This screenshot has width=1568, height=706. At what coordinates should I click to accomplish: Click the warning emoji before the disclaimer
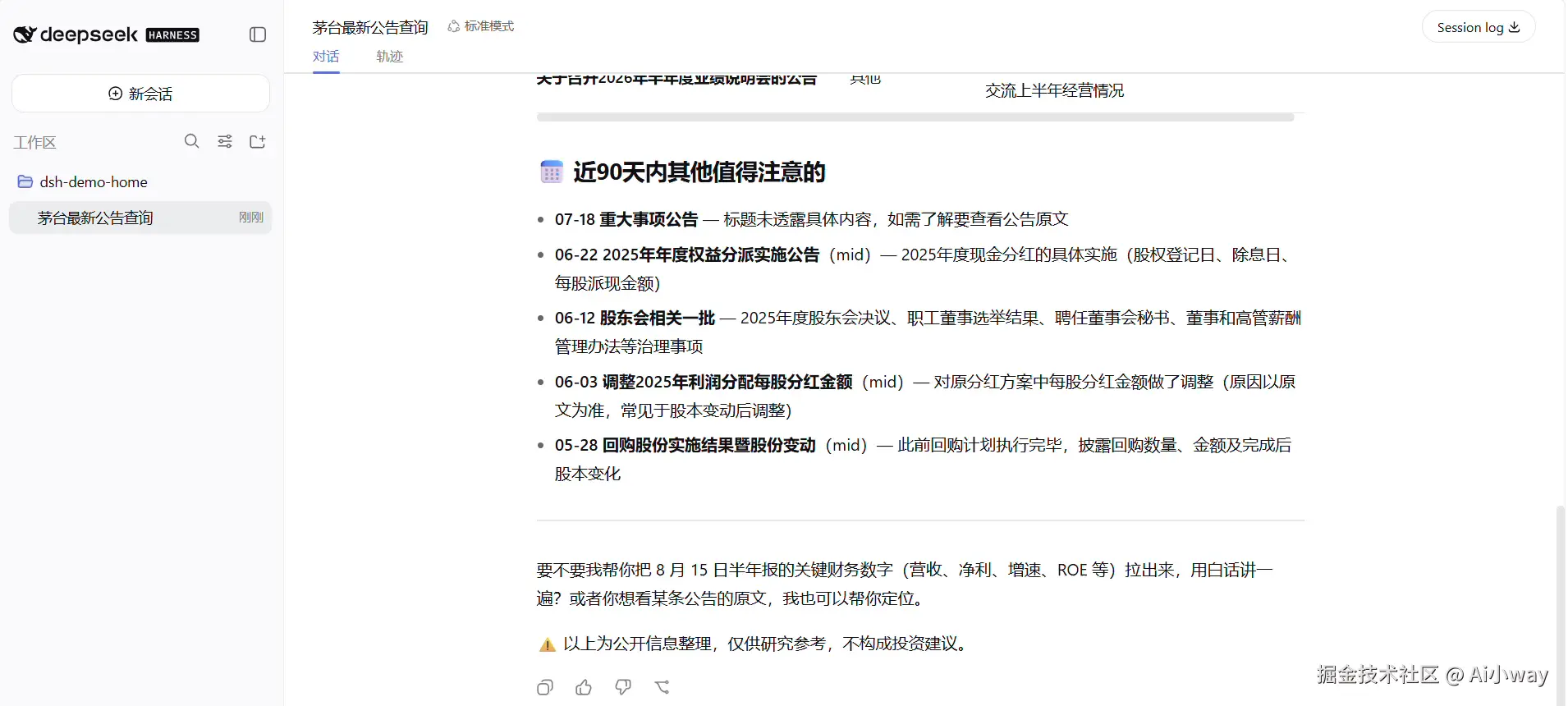548,644
